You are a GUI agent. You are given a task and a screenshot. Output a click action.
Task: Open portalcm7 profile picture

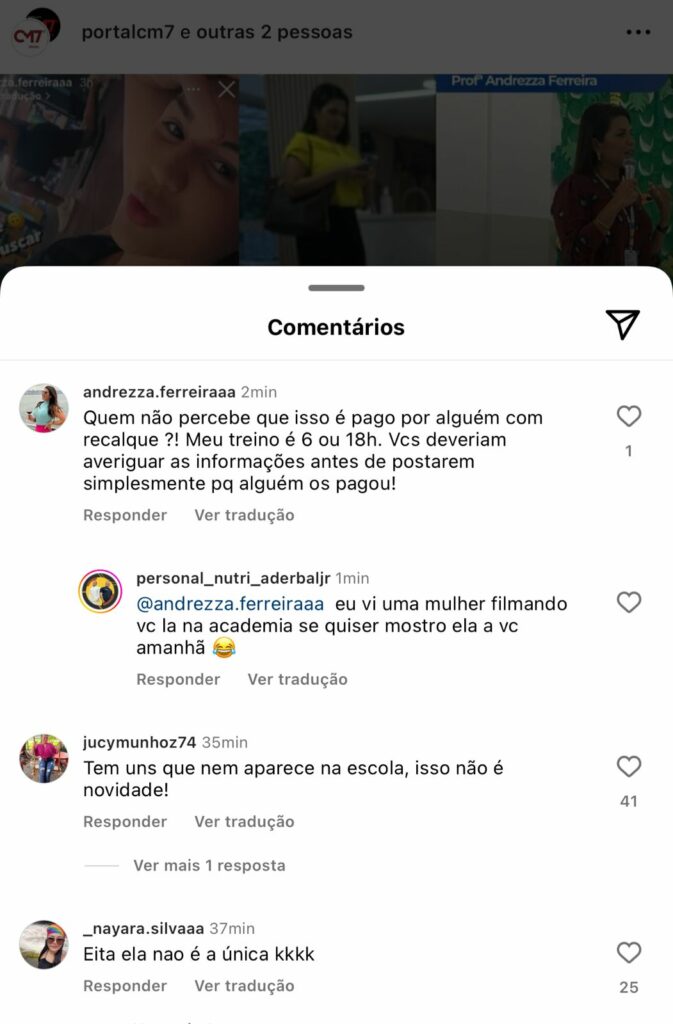tap(35, 31)
